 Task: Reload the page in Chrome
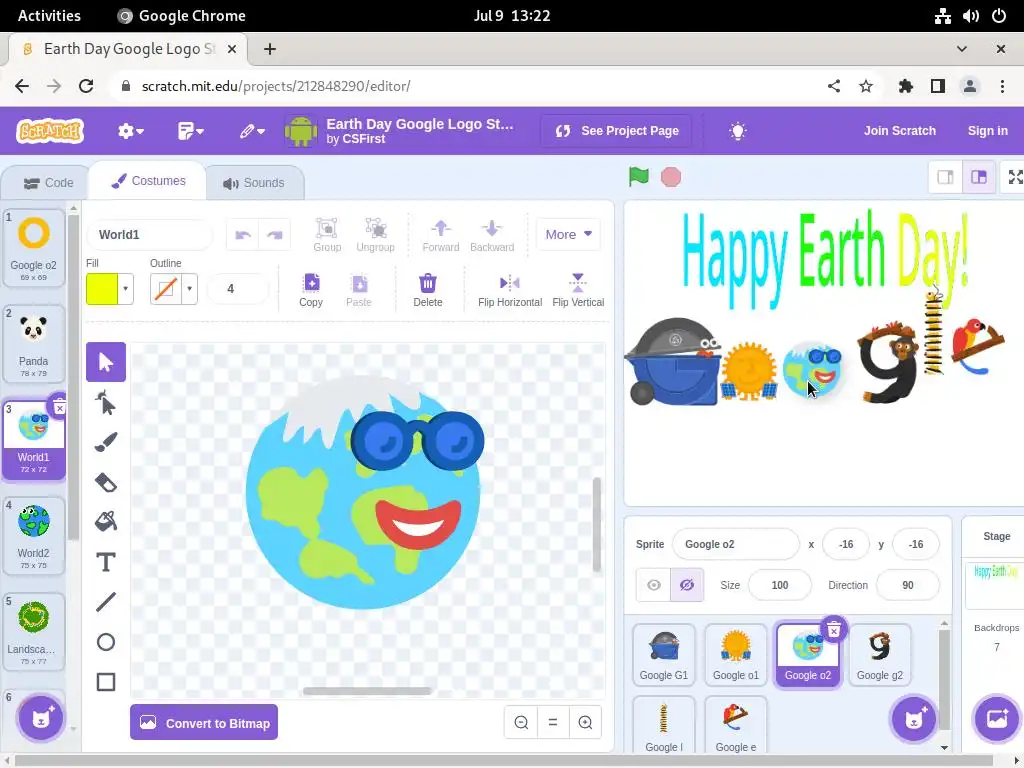click(86, 86)
